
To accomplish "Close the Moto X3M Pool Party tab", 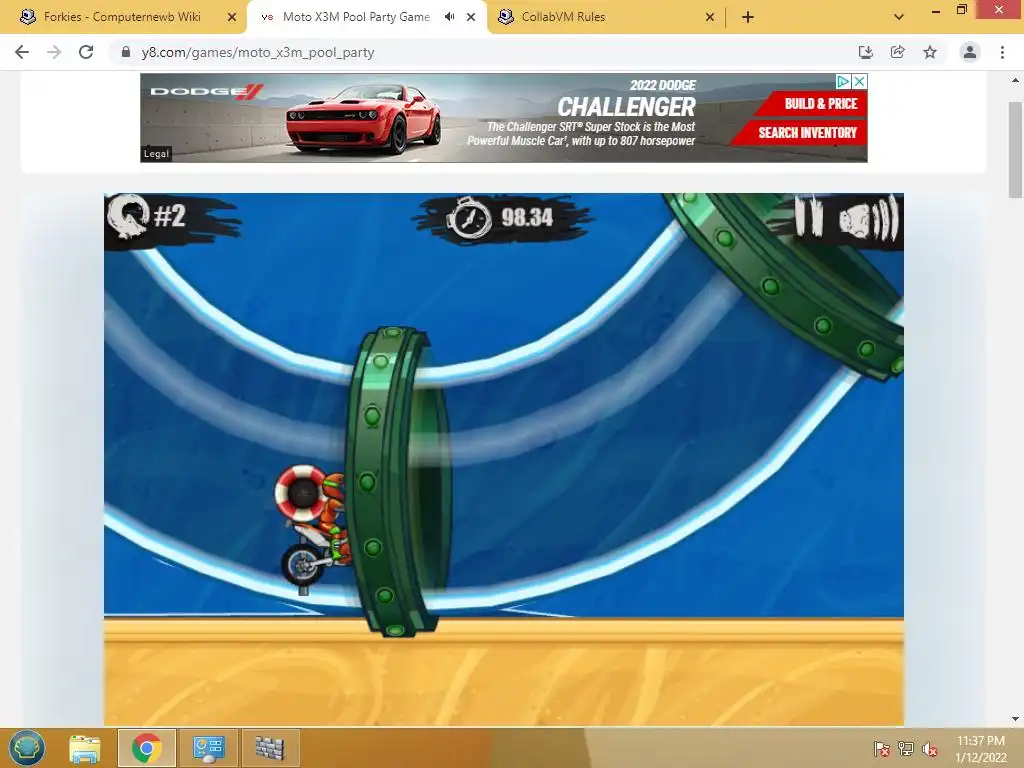I will [471, 17].
